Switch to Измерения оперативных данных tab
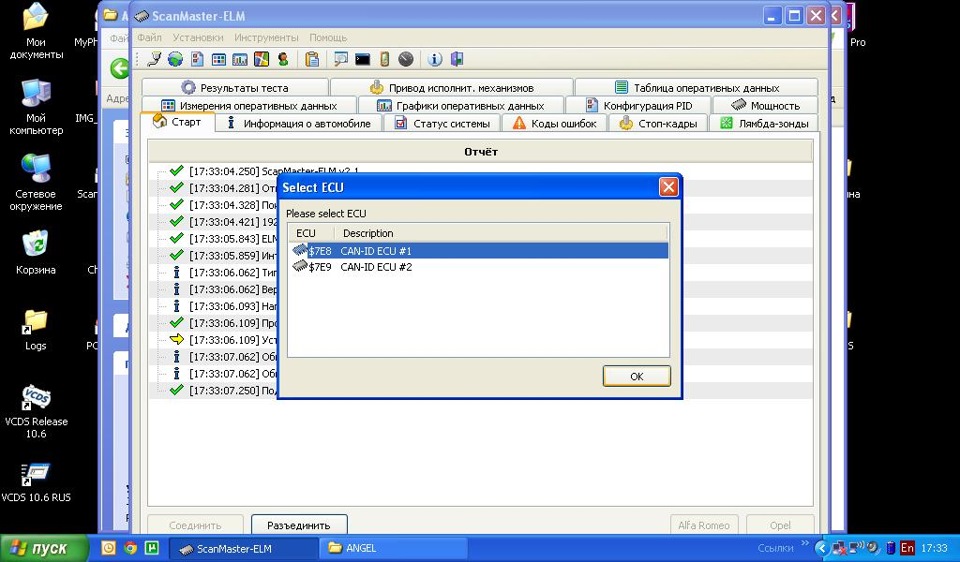 click(x=249, y=105)
